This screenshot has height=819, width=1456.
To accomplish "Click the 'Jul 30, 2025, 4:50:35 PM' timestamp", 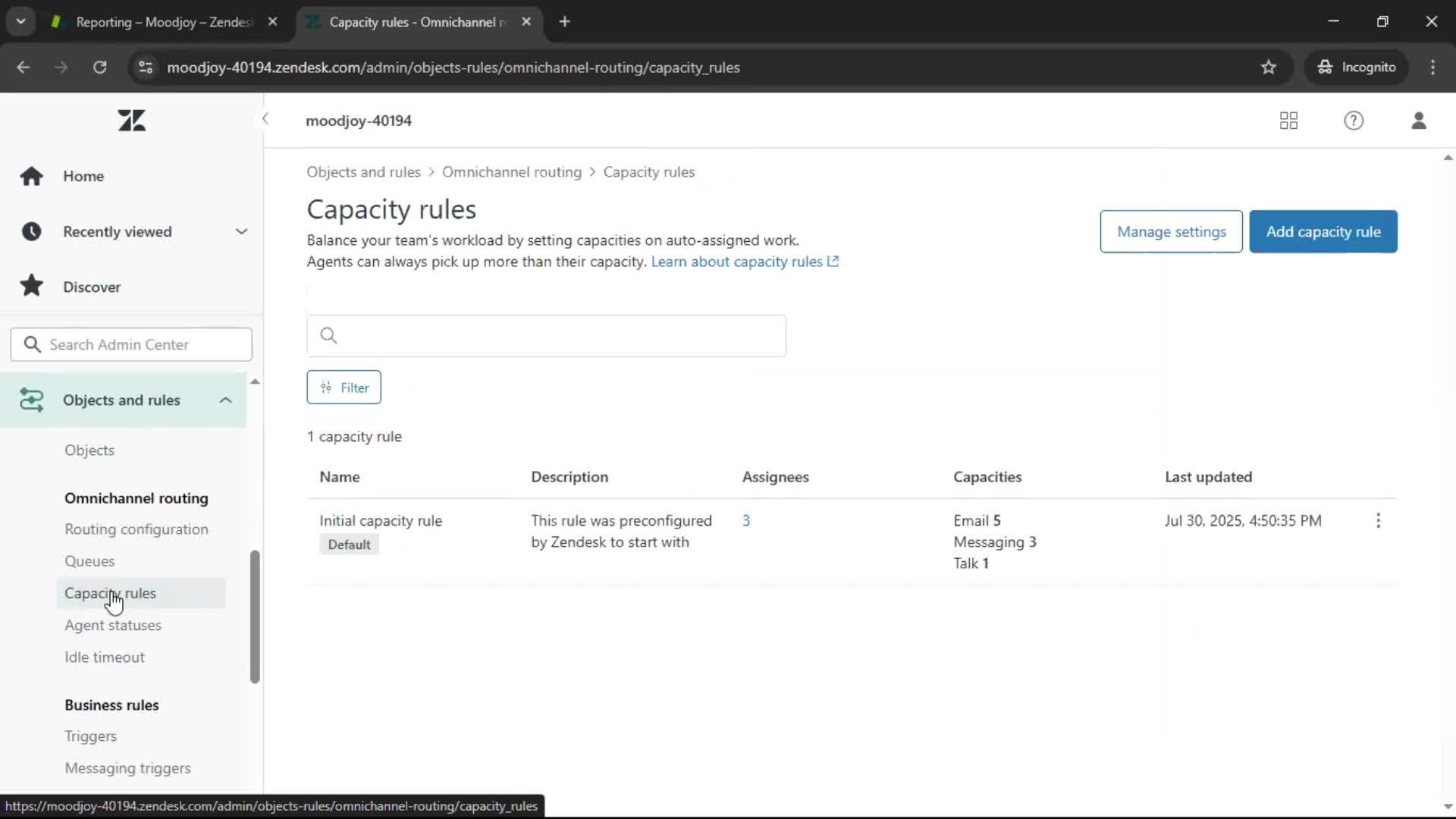I will [1243, 521].
